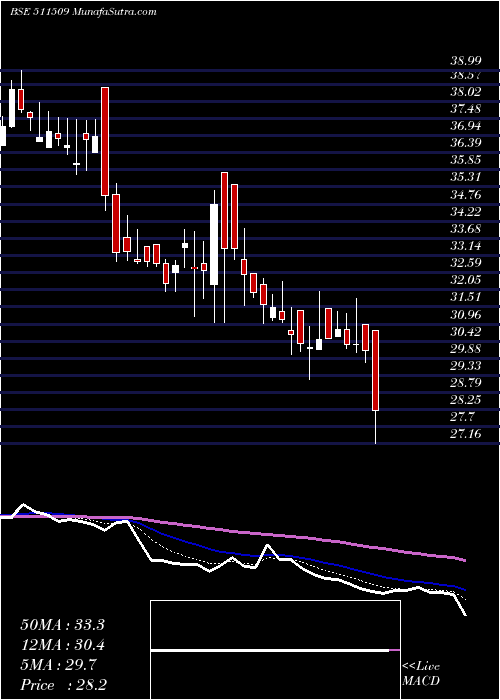This screenshot has height=700, width=500.
Task: Click the 30.42 price axis label
Action: [x=466, y=331]
